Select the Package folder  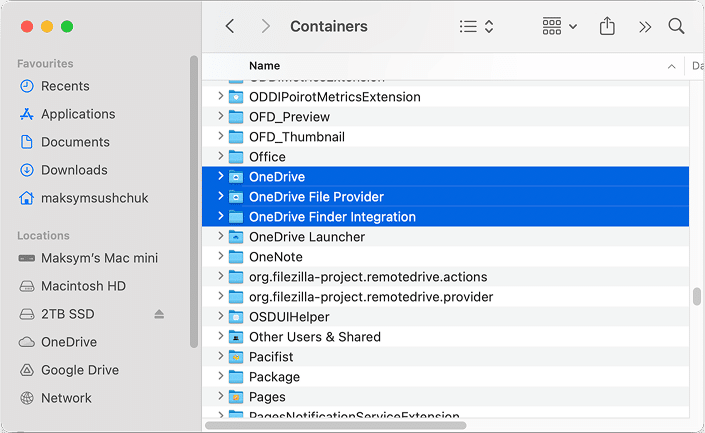[x=445, y=377]
